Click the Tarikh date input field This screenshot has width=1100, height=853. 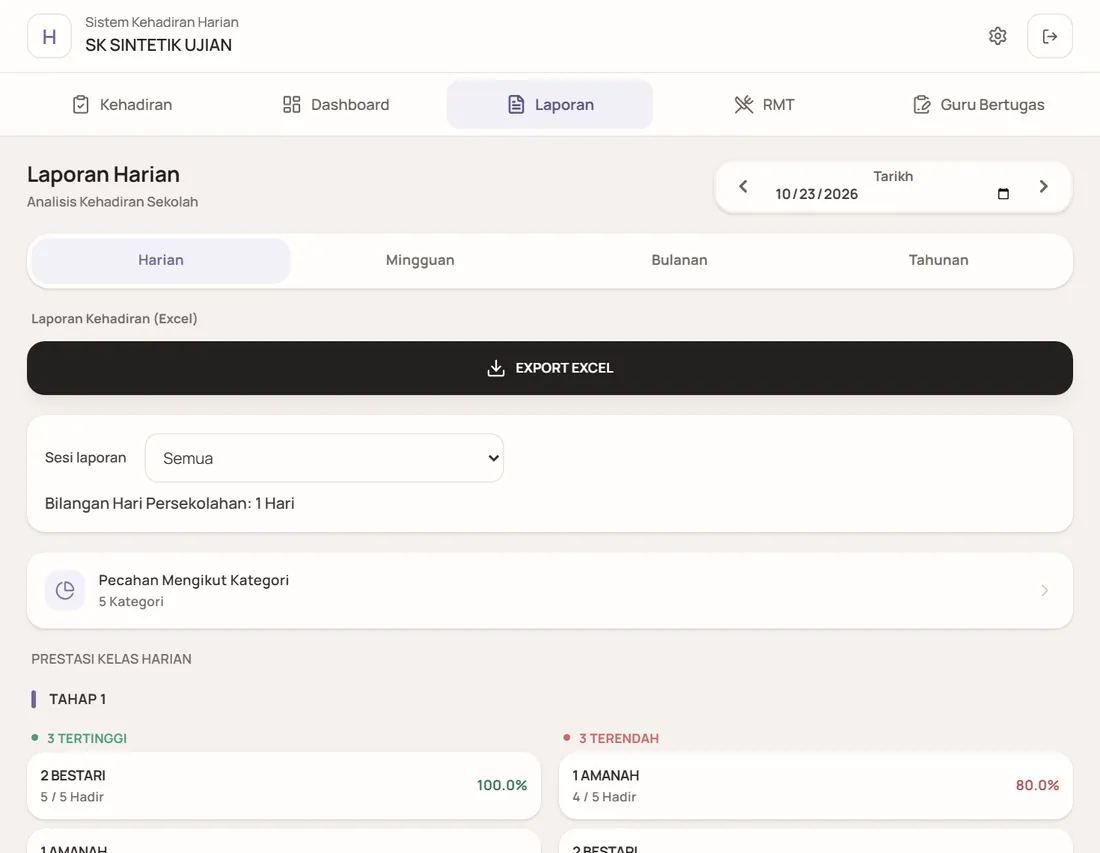tap(893, 194)
